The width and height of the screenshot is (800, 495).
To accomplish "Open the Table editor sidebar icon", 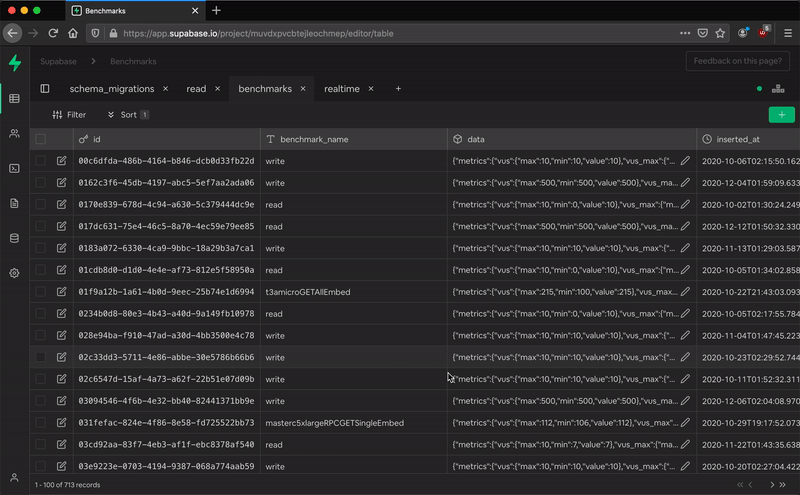I will (x=14, y=98).
